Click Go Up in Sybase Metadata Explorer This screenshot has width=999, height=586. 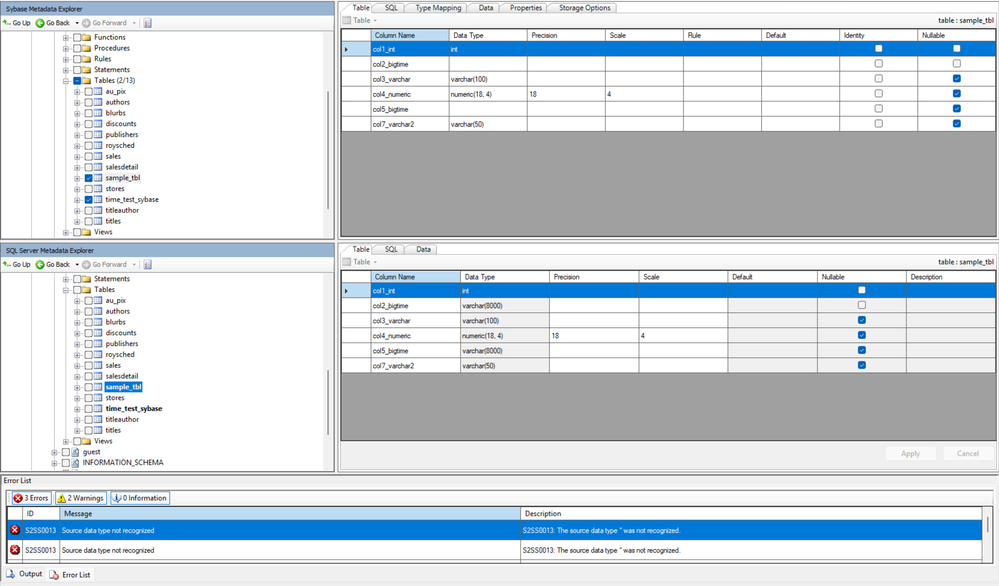[17, 23]
